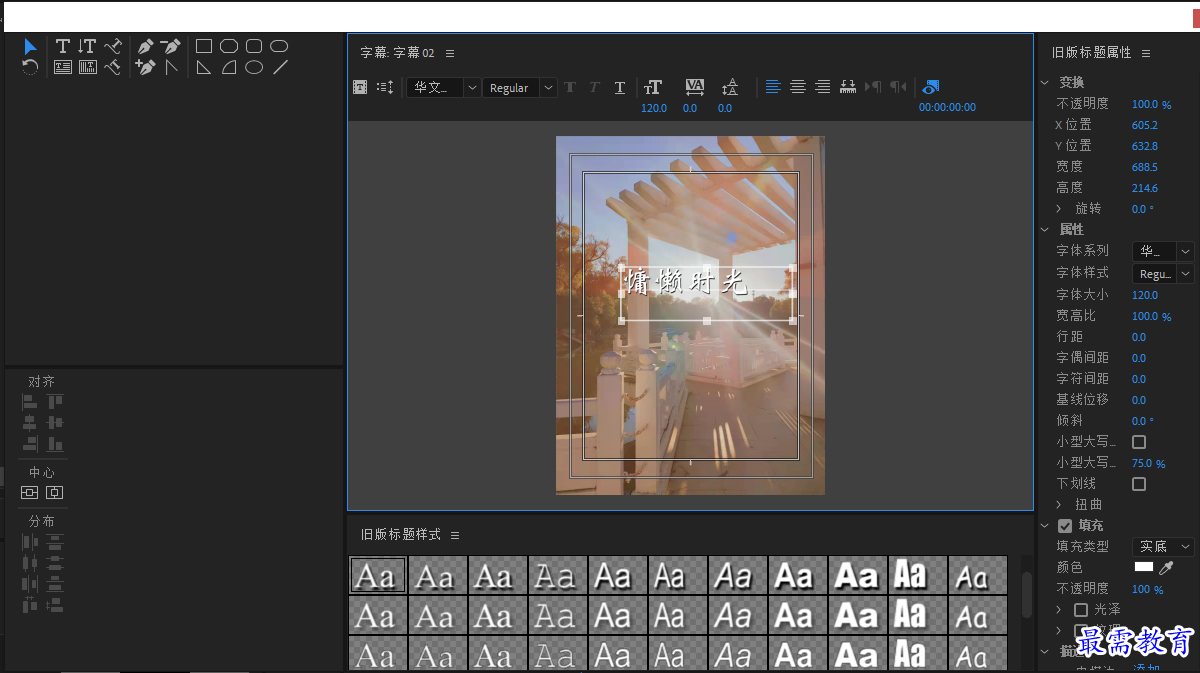Open the 字幕 02 panel menu
Screen dimensions: 1200x673
(x=450, y=53)
